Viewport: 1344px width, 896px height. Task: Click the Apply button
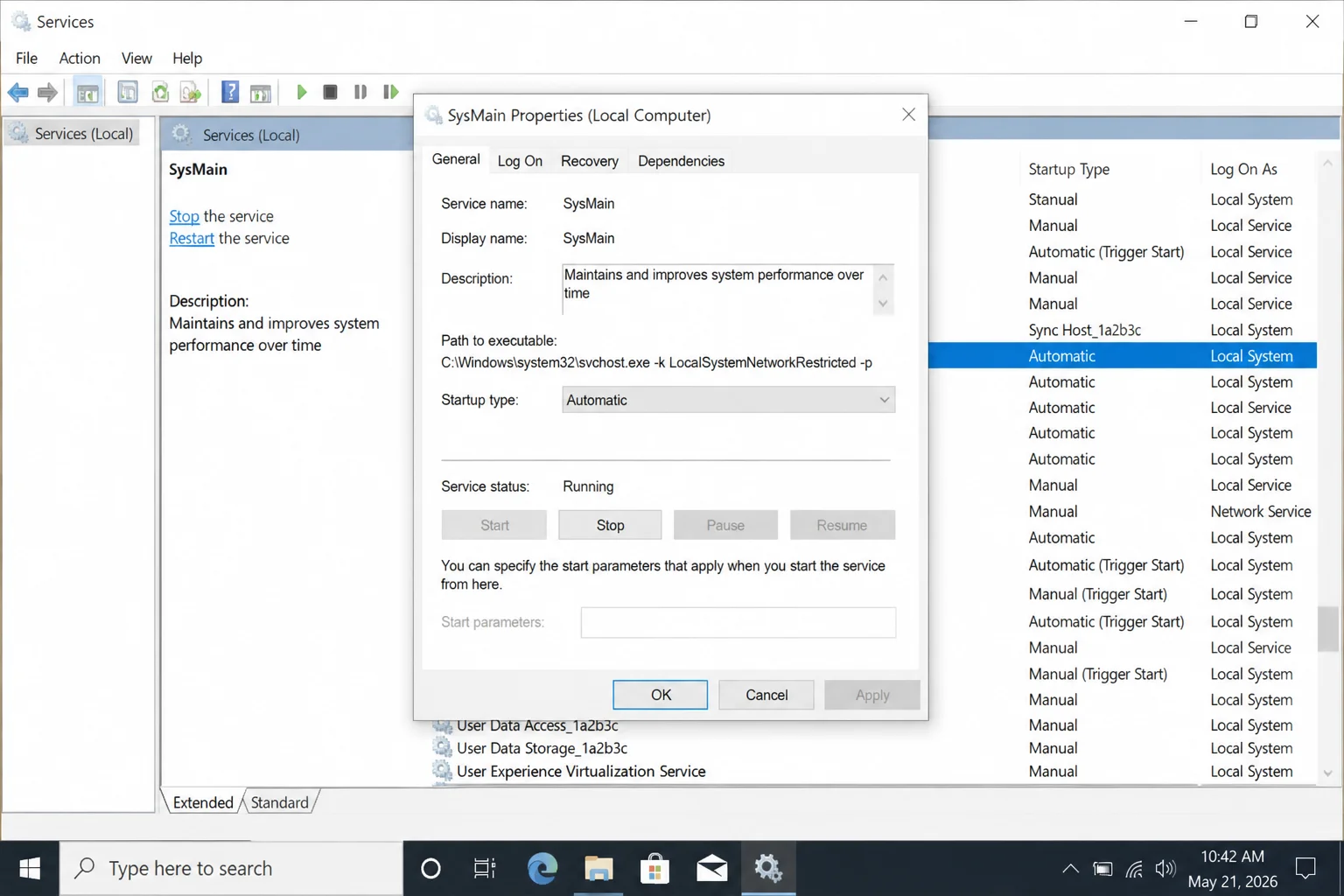point(872,695)
